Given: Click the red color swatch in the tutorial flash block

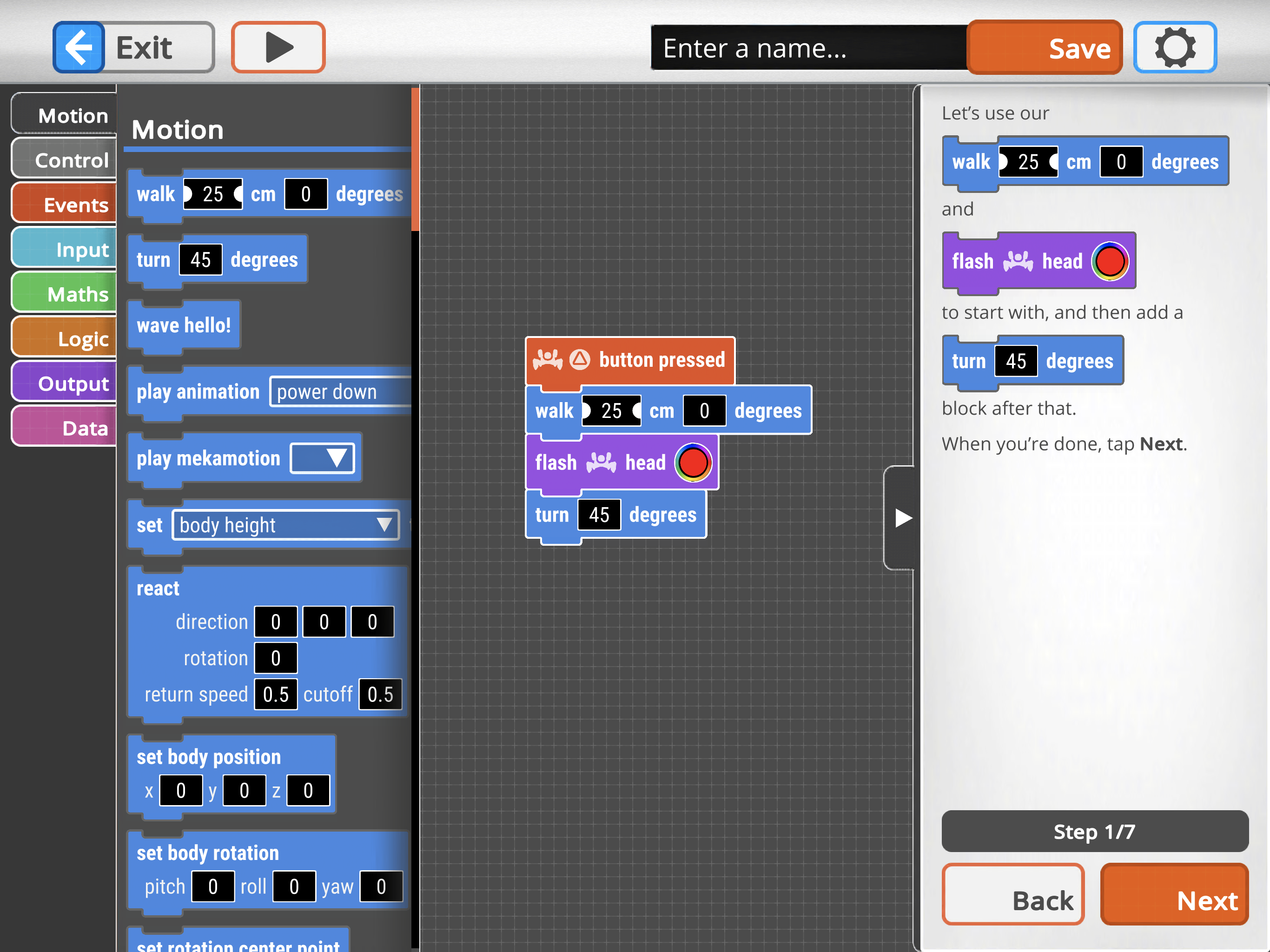Looking at the screenshot, I should (x=1111, y=261).
